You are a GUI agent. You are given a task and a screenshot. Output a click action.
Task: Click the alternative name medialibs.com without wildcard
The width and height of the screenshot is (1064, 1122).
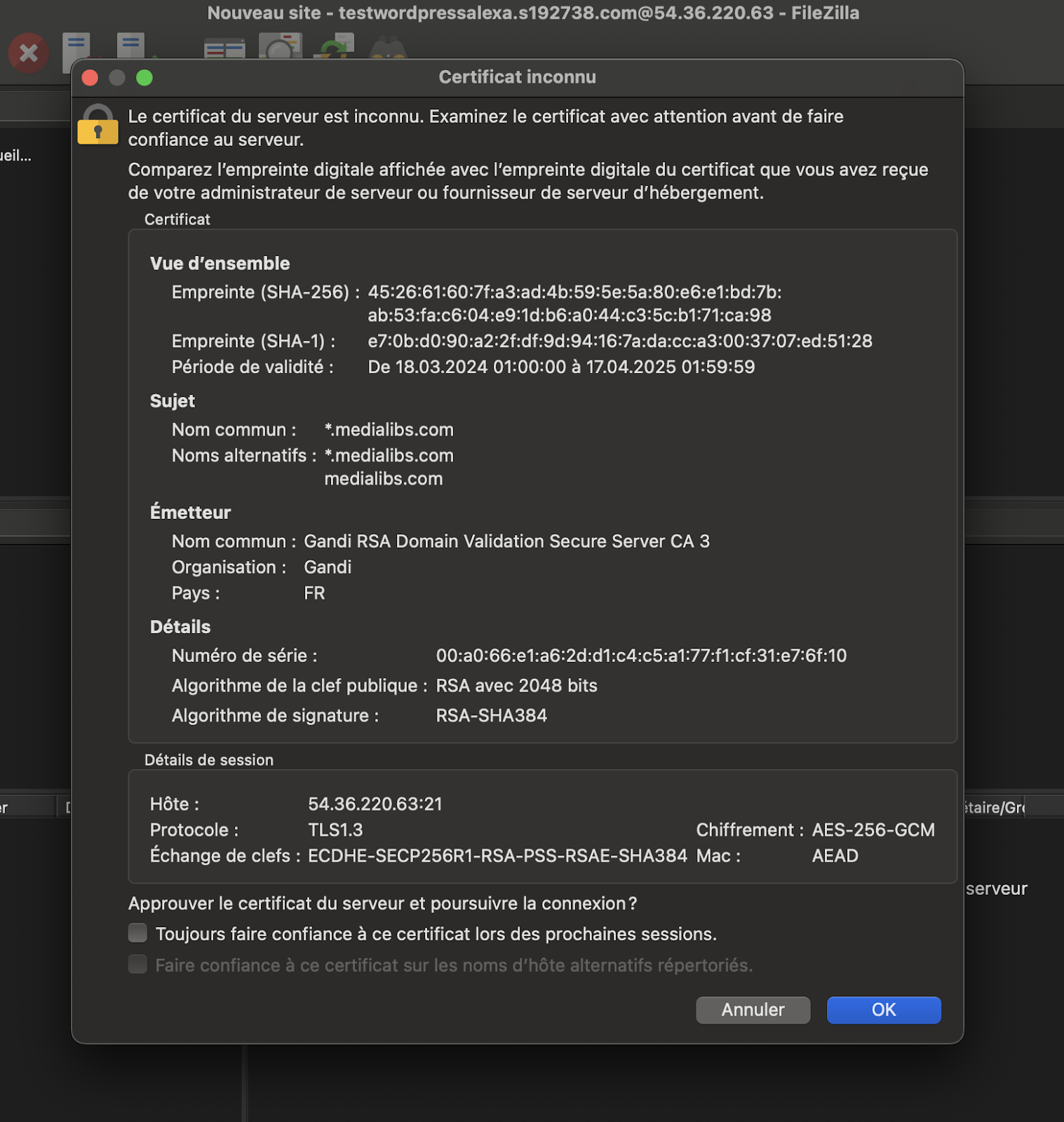384,478
